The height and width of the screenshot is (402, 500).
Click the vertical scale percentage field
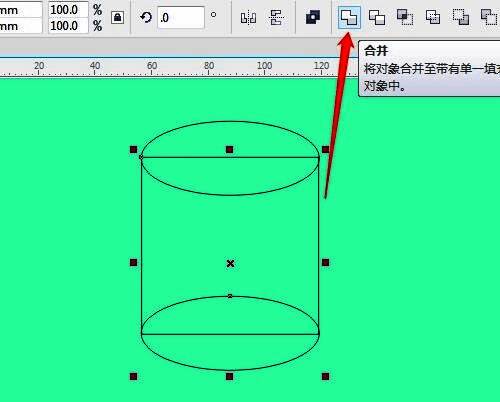click(x=68, y=26)
